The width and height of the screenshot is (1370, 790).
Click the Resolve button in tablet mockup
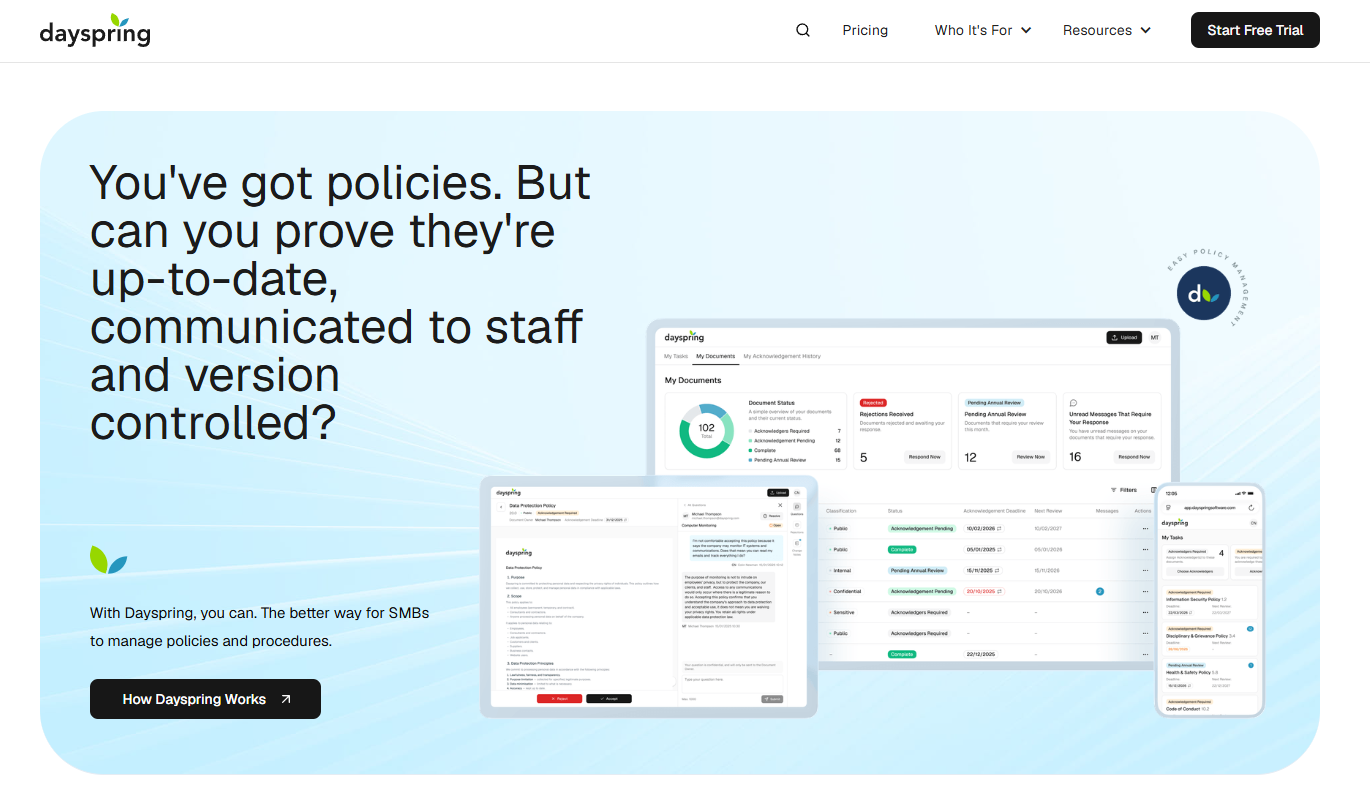(x=771, y=516)
